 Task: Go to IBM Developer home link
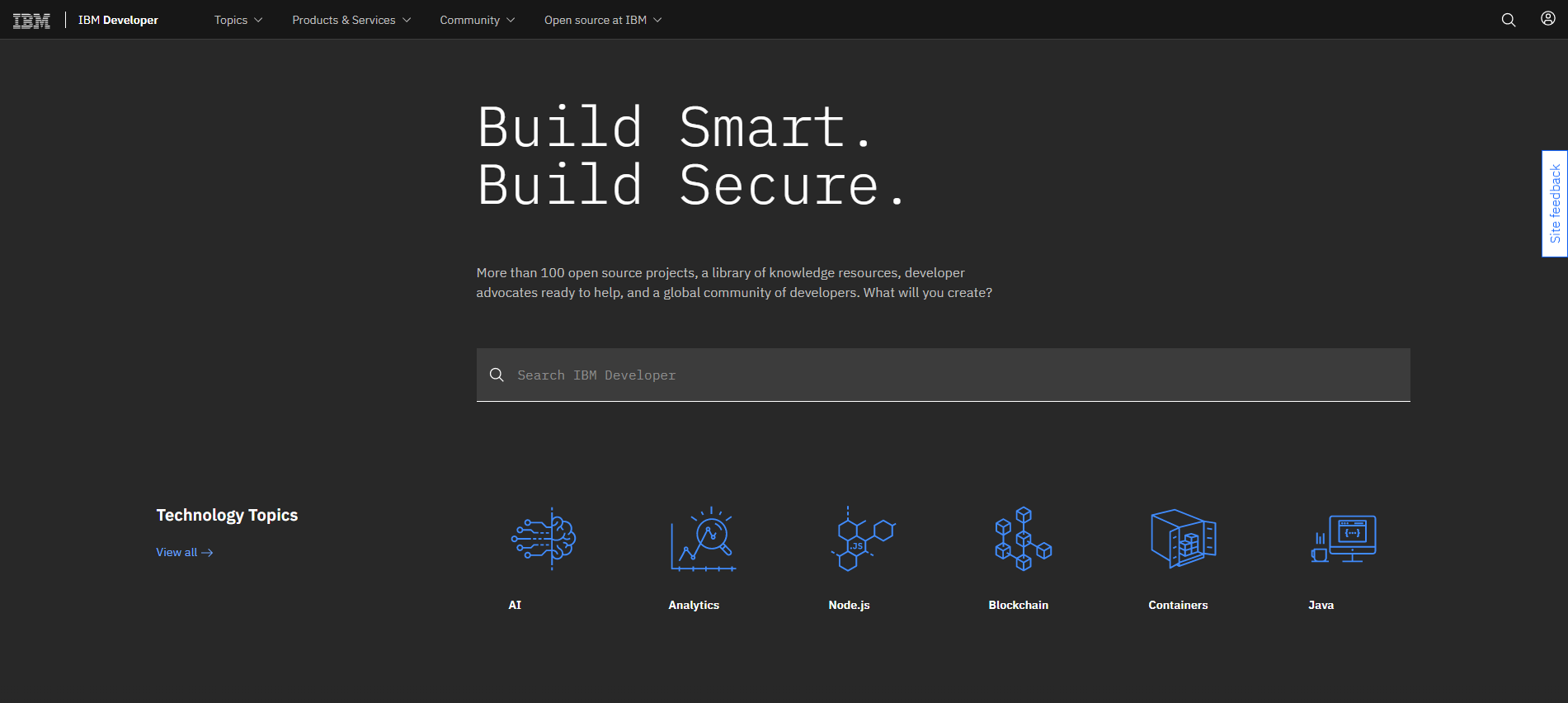(118, 20)
